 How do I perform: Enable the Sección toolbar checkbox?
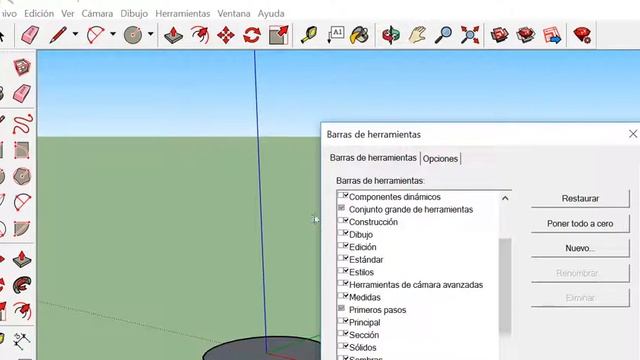click(342, 334)
